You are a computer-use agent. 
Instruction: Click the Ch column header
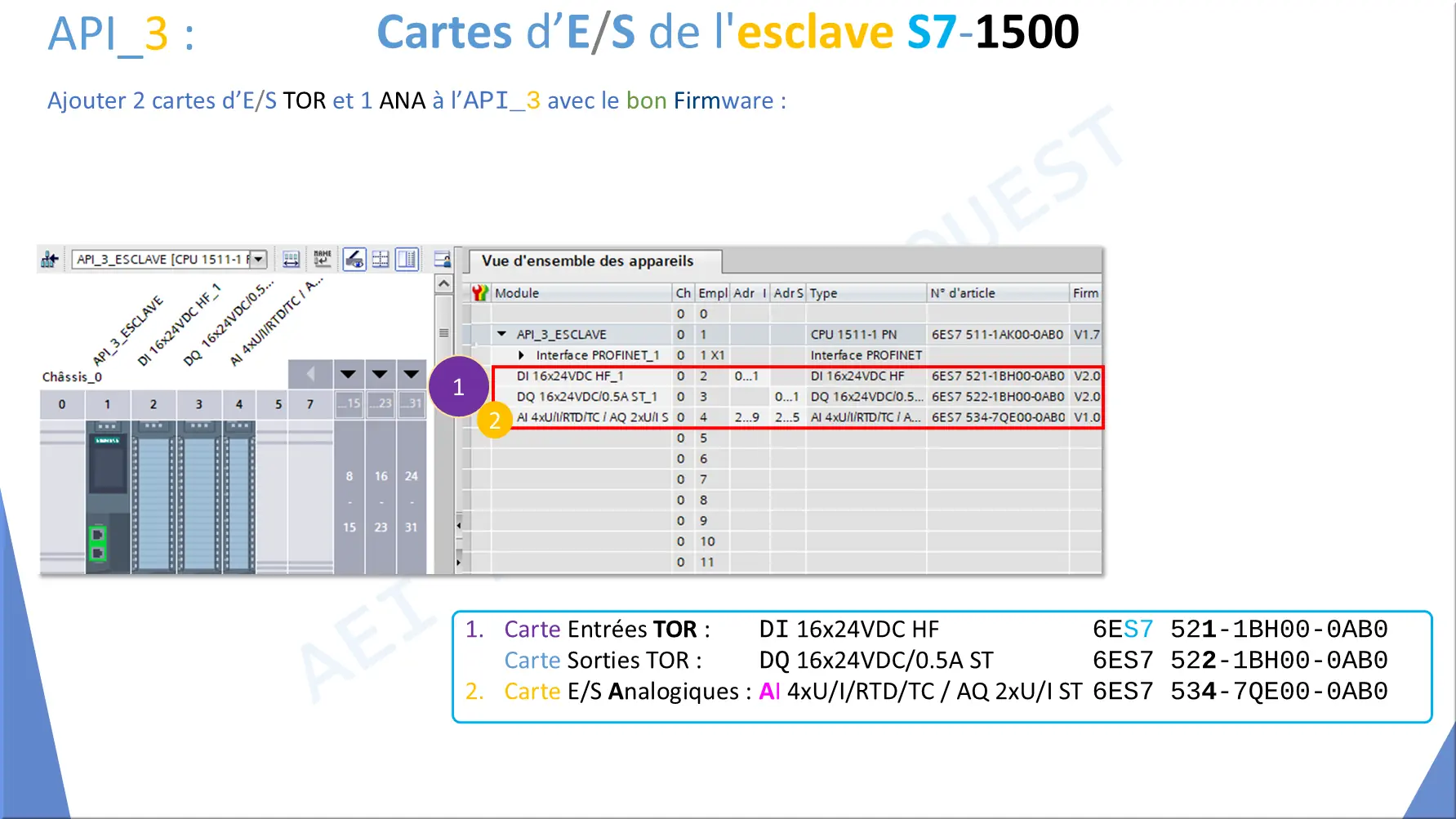tap(683, 293)
